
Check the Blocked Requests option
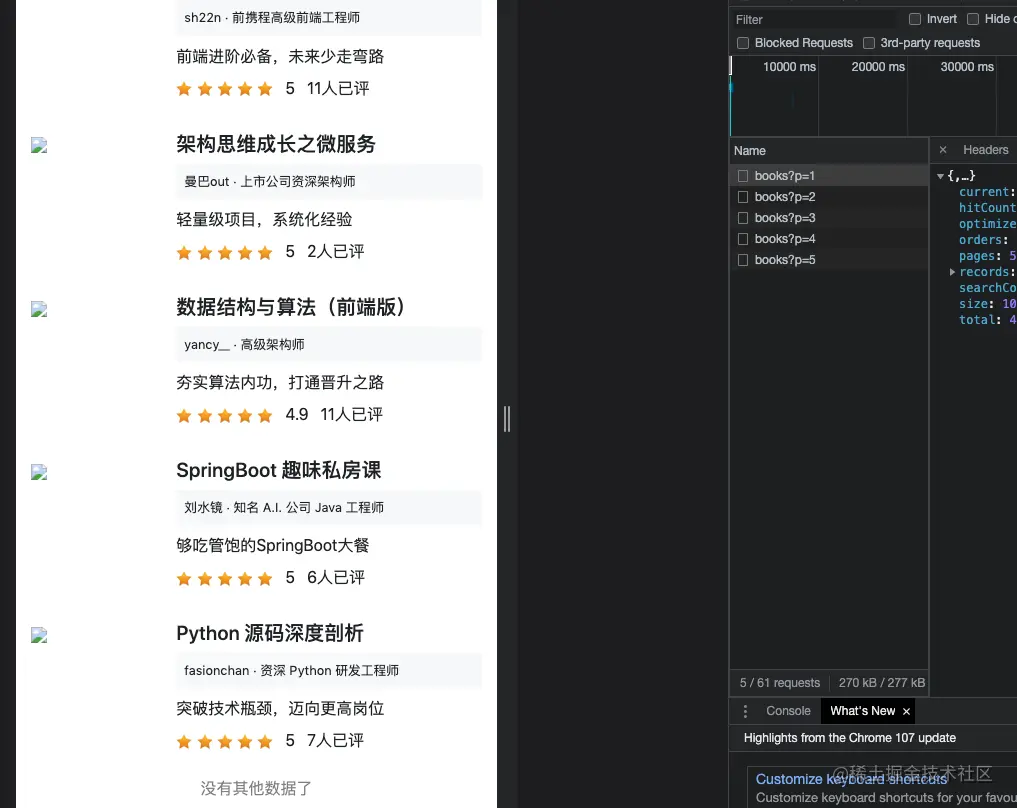point(743,43)
